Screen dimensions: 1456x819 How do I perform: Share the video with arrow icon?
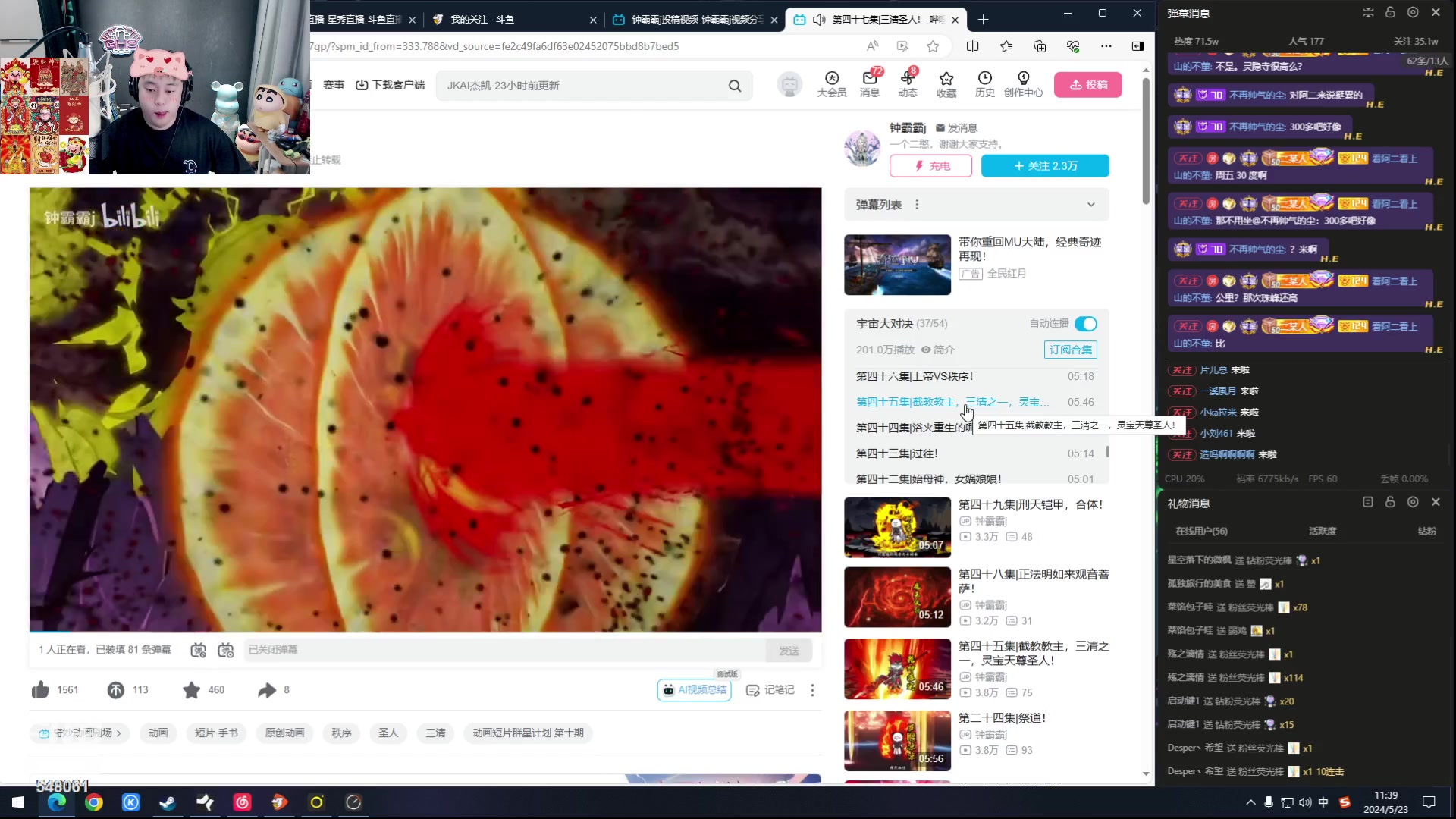(x=266, y=689)
